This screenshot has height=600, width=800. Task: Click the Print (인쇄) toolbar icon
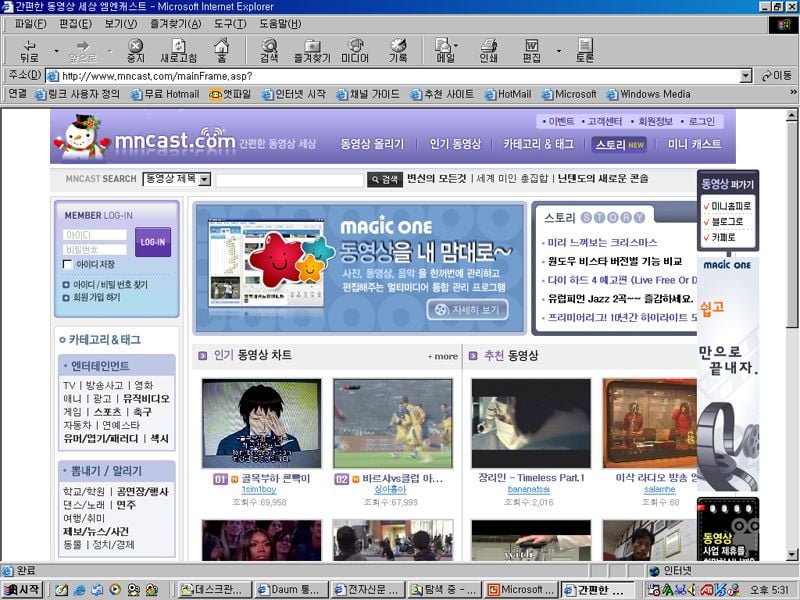tap(488, 50)
